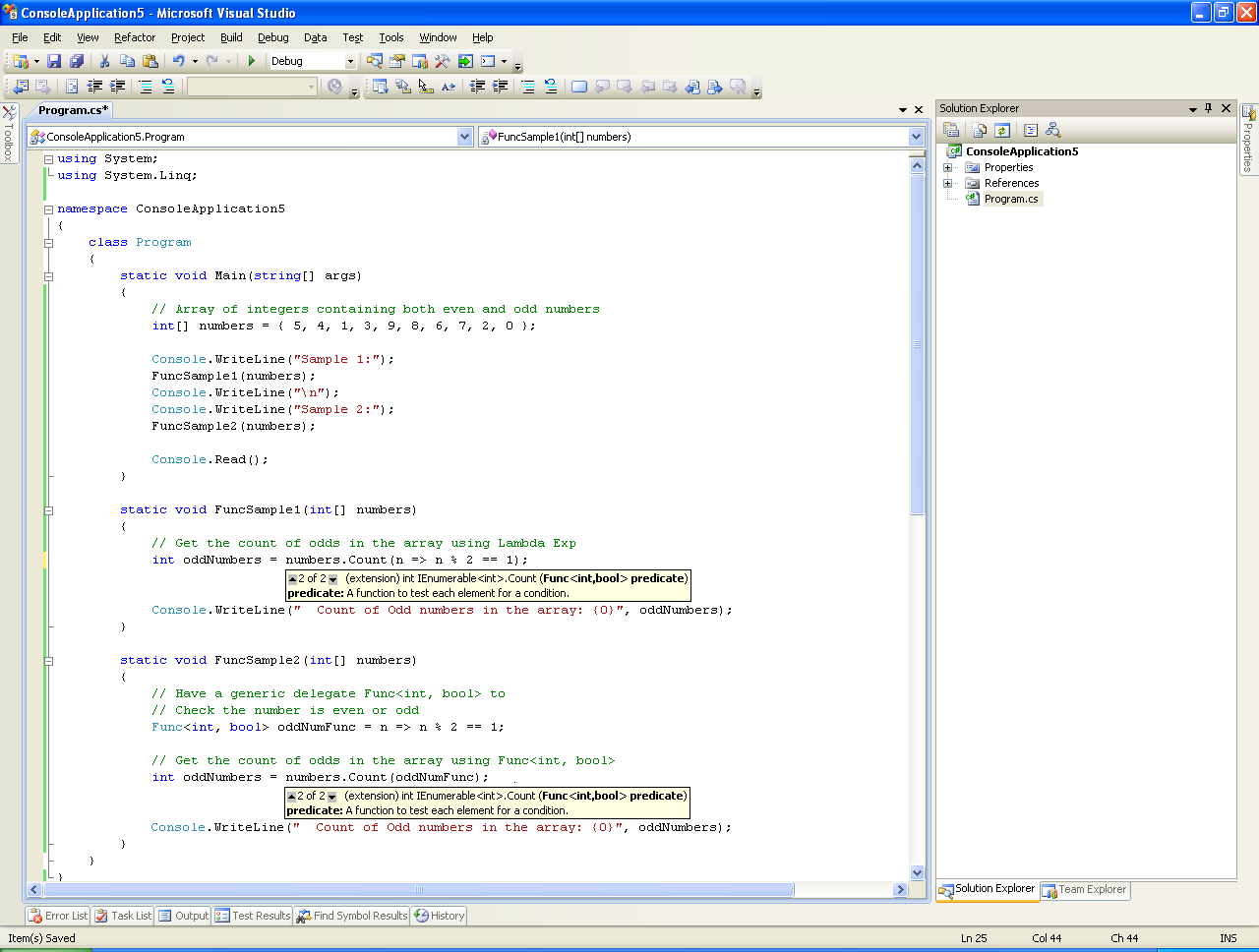Open the Toolbox side panel
This screenshot has width=1259, height=952.
click(x=9, y=133)
